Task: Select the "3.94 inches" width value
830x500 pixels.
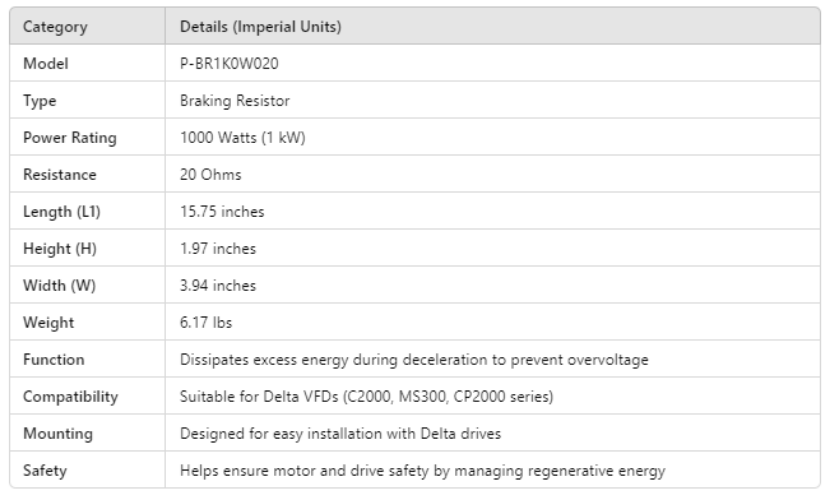Action: click(x=217, y=285)
